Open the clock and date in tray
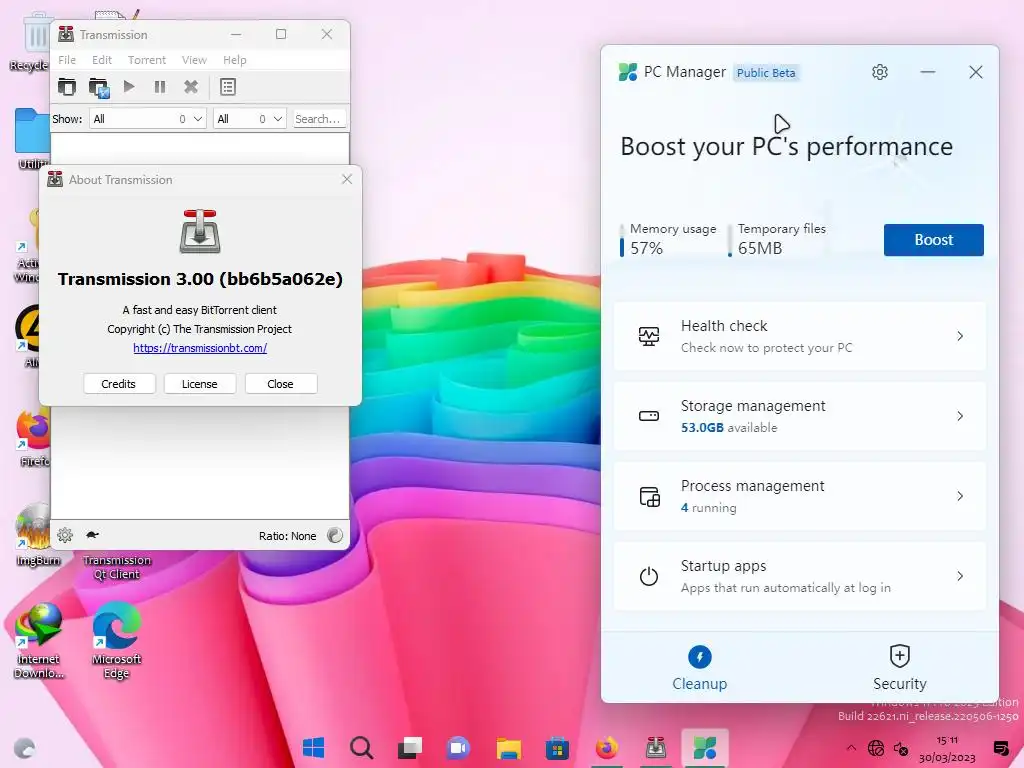This screenshot has height=768, width=1024. (947, 749)
